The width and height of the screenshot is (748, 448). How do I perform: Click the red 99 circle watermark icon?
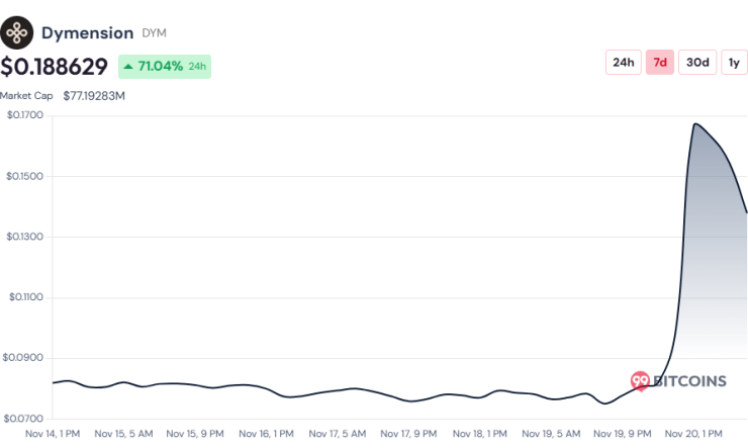pyautogui.click(x=640, y=381)
